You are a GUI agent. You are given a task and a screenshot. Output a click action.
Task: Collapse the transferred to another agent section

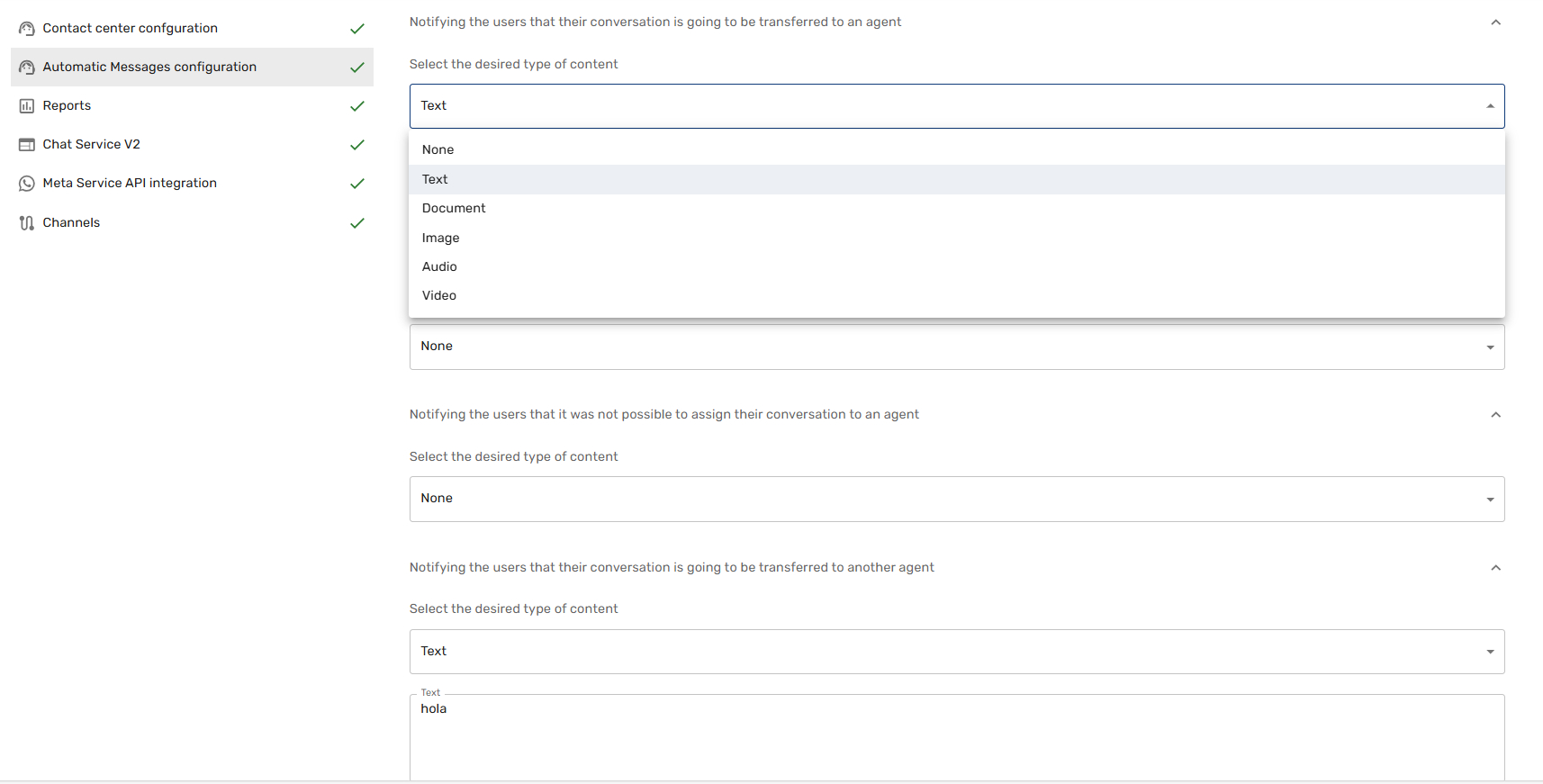point(1495,568)
